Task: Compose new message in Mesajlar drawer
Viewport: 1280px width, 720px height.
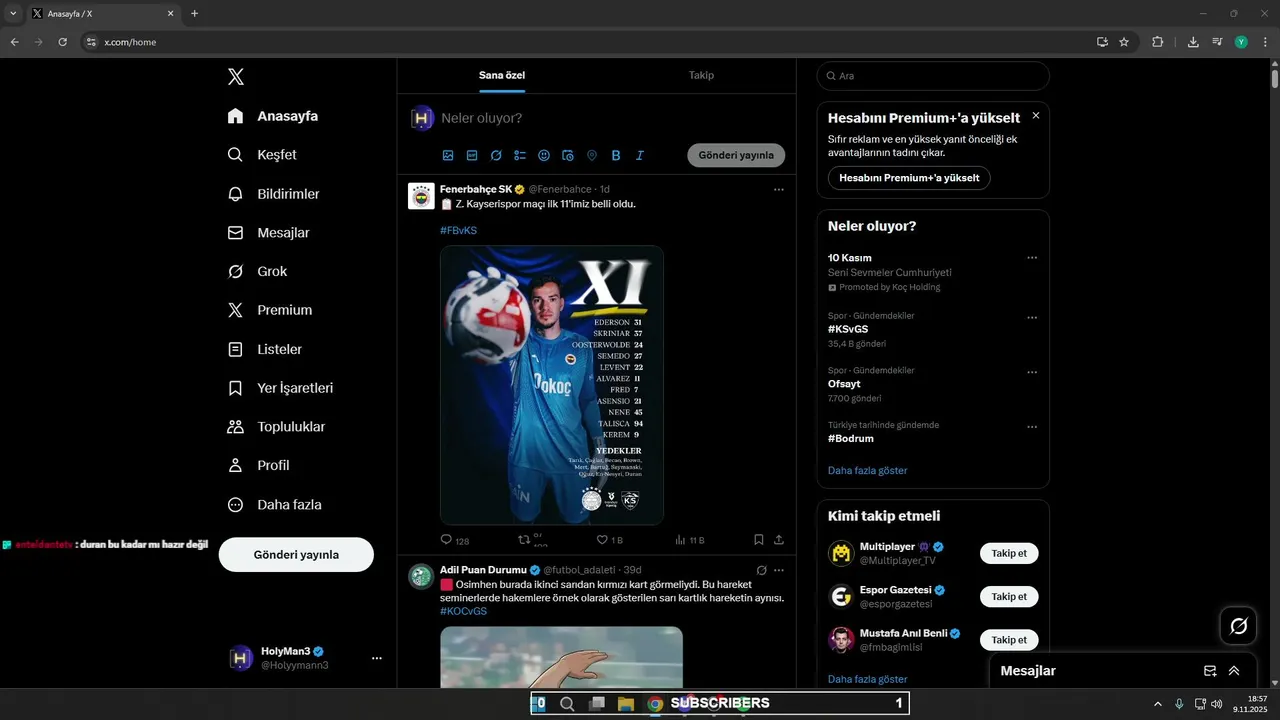Action: [1210, 671]
